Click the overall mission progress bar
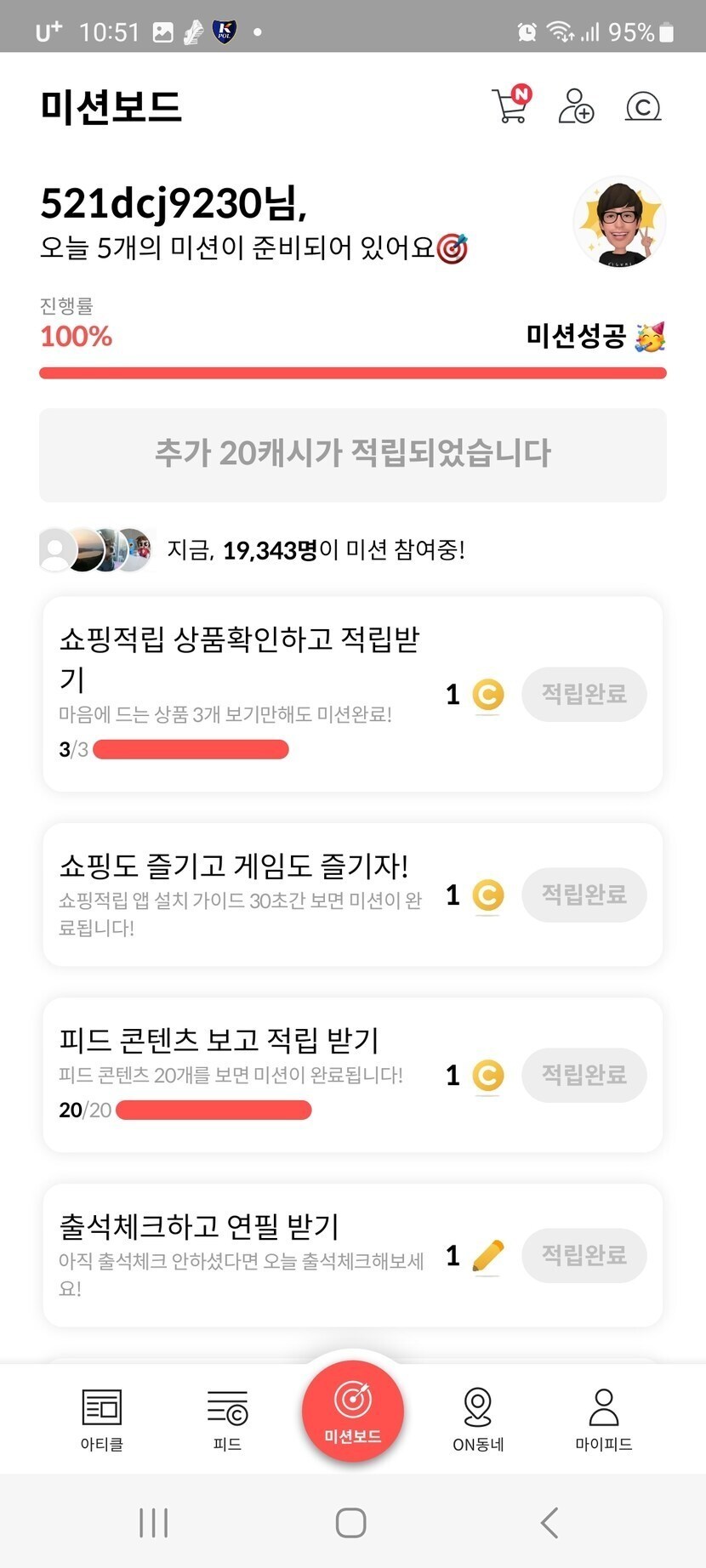 pos(352,372)
